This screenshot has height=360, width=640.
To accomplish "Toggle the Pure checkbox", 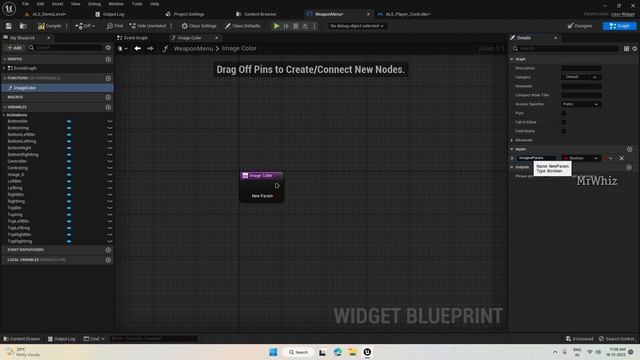I will click(x=564, y=113).
